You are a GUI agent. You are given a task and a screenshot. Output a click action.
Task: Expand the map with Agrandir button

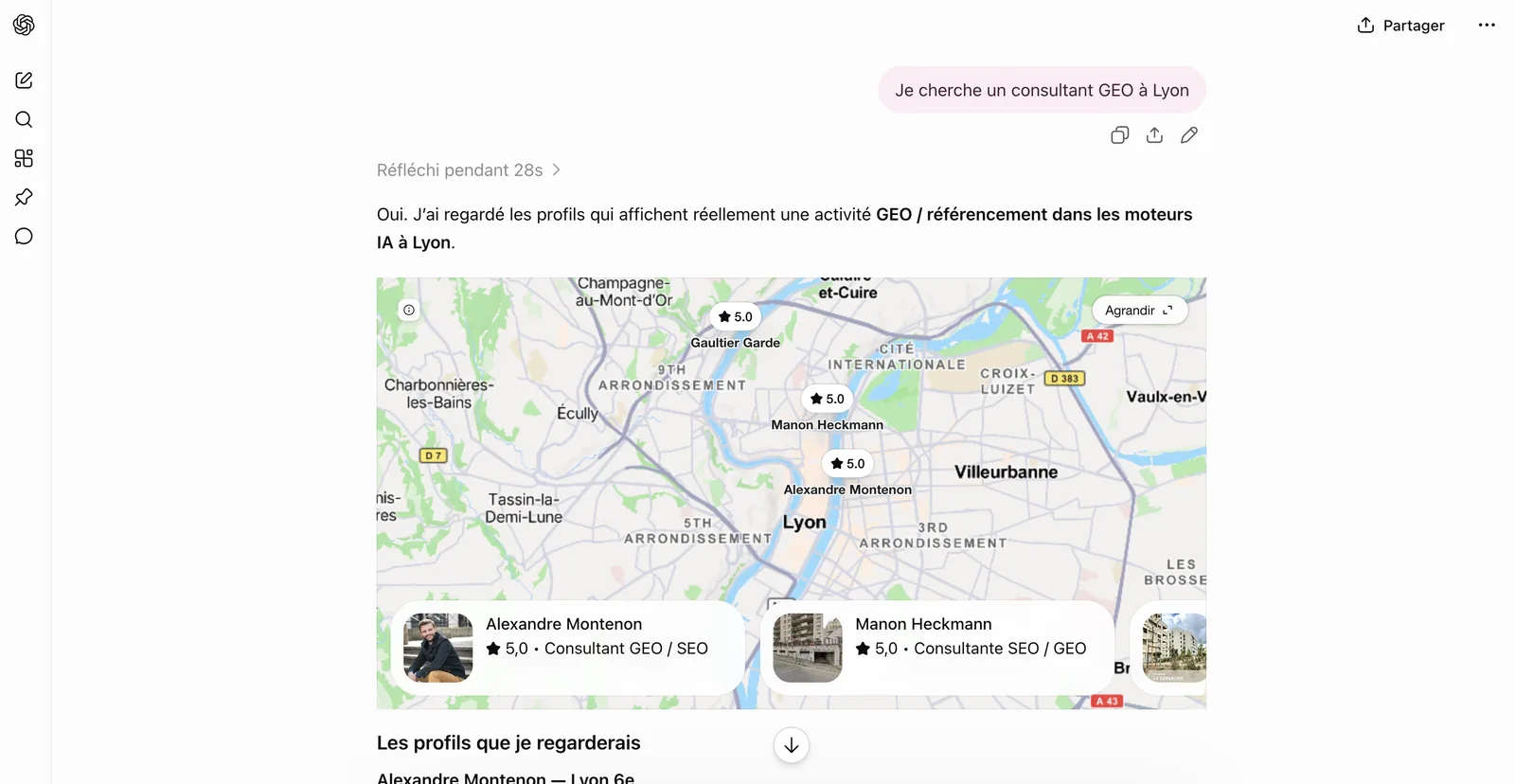(x=1139, y=311)
